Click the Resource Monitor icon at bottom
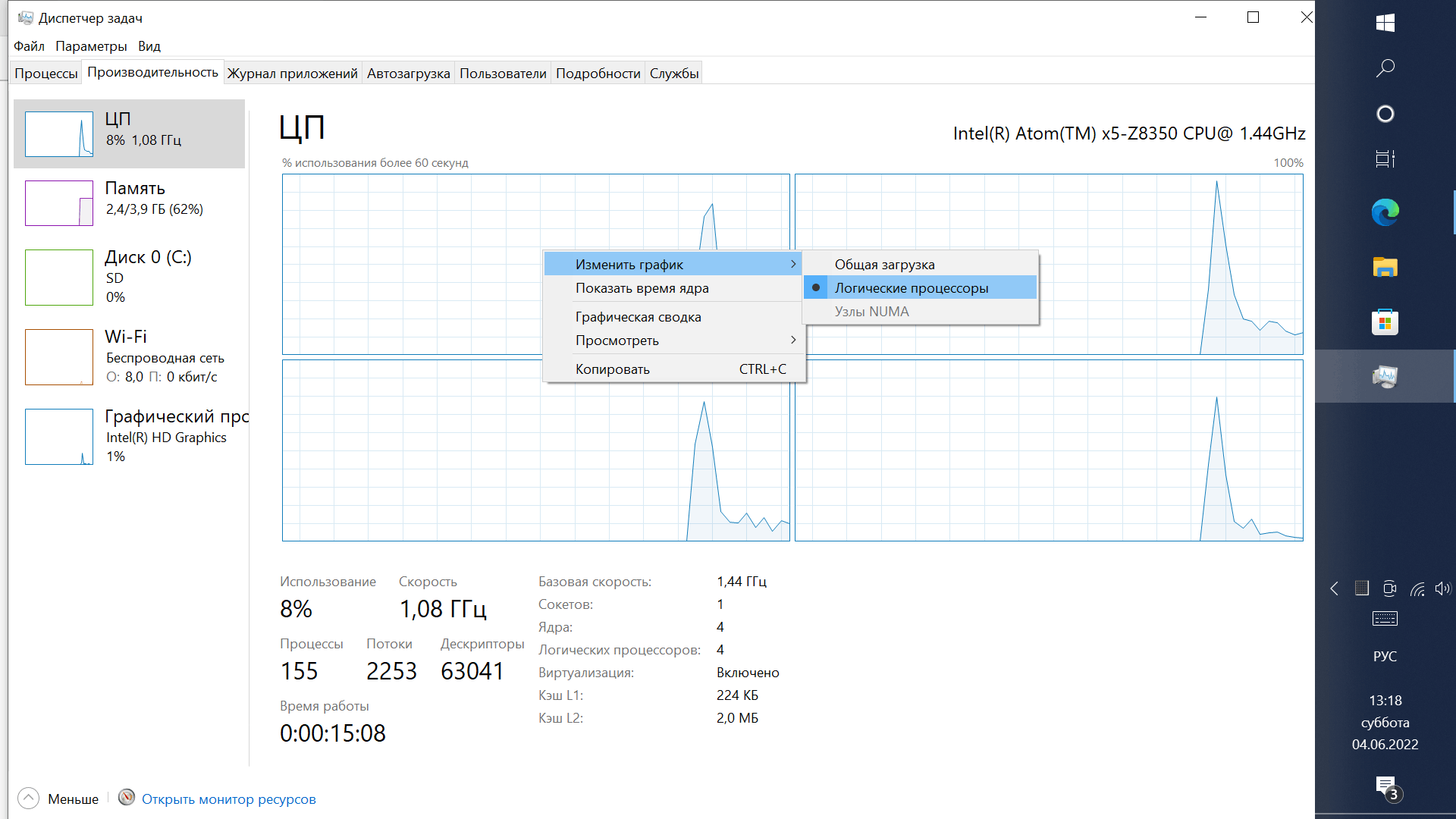 tap(127, 797)
